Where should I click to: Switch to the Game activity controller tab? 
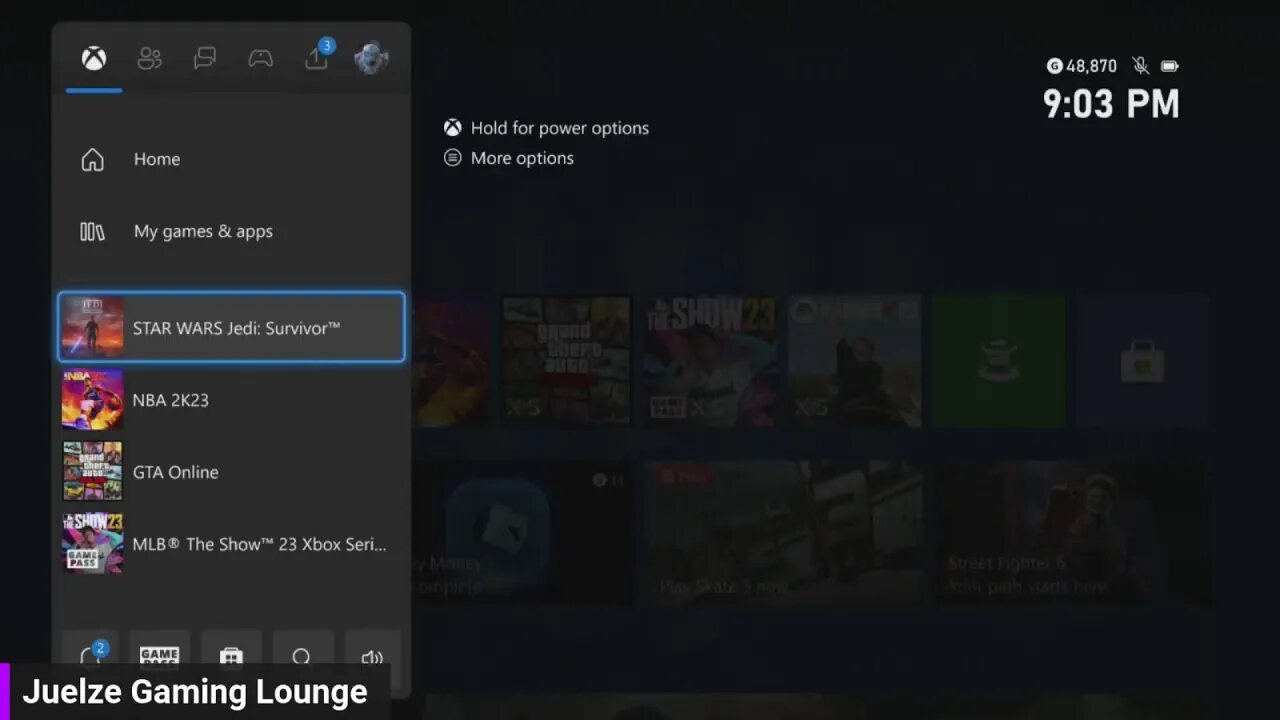click(x=261, y=59)
